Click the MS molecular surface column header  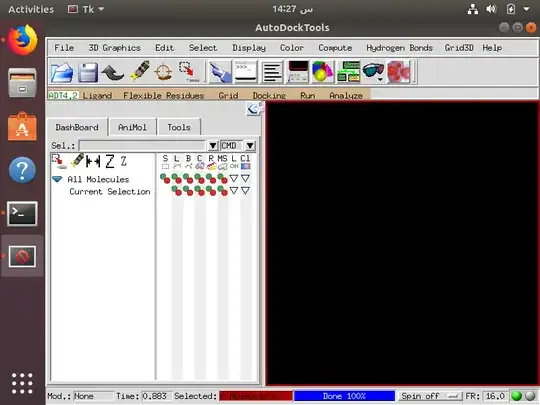pyautogui.click(x=222, y=162)
